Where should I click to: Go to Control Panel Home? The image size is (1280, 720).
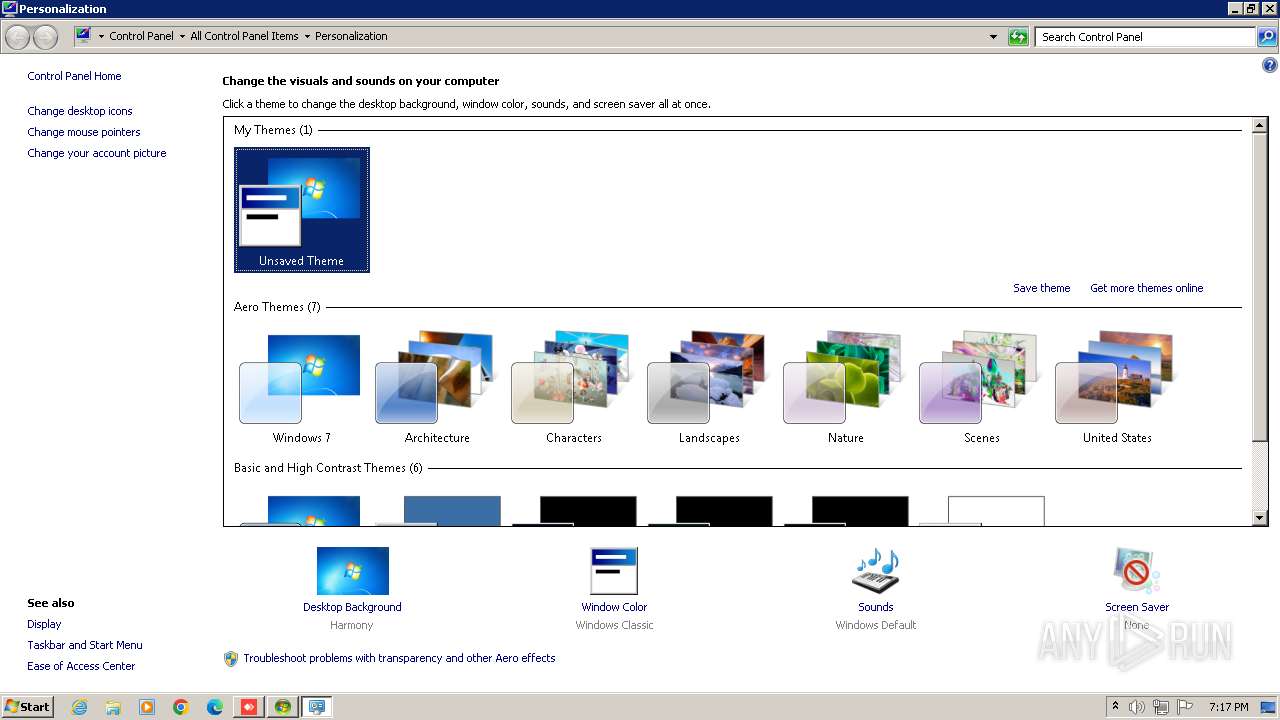coord(74,76)
